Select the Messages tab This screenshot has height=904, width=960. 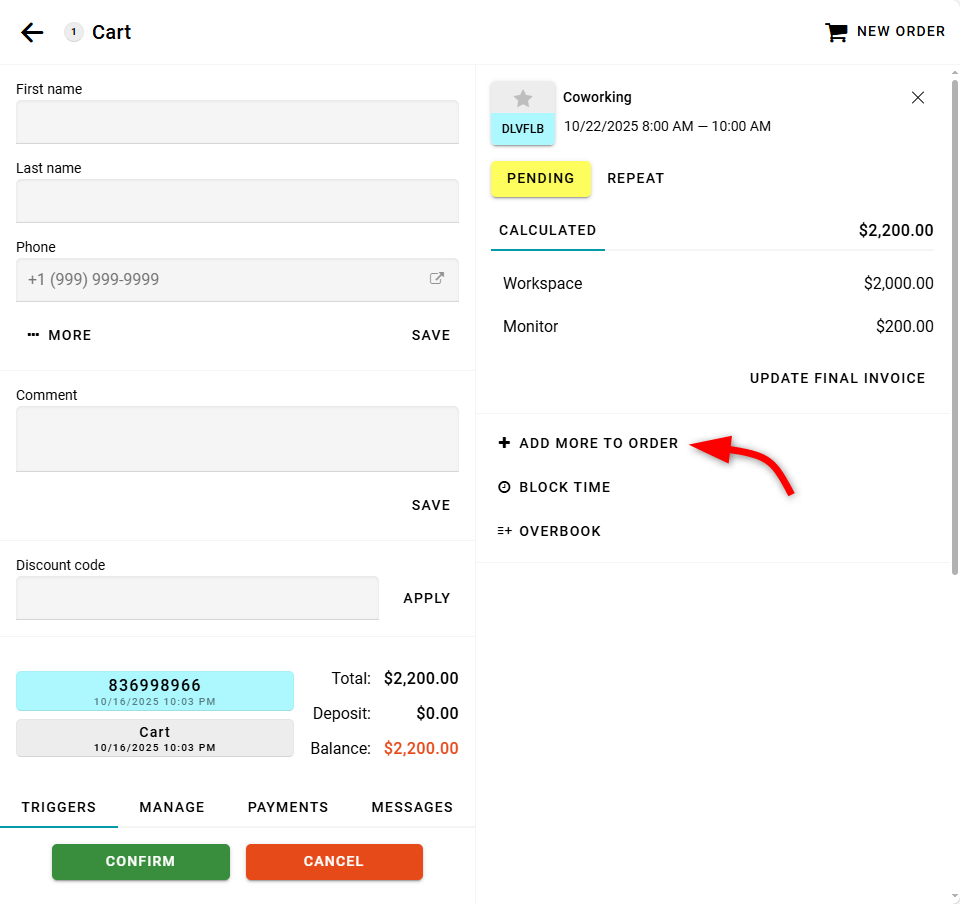pyautogui.click(x=412, y=807)
